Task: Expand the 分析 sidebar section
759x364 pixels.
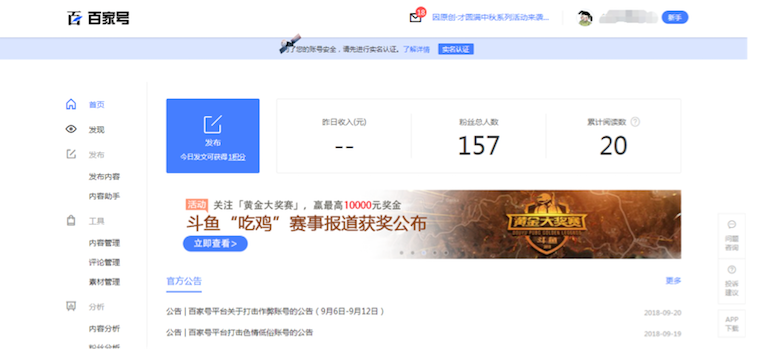Action: coord(96,307)
